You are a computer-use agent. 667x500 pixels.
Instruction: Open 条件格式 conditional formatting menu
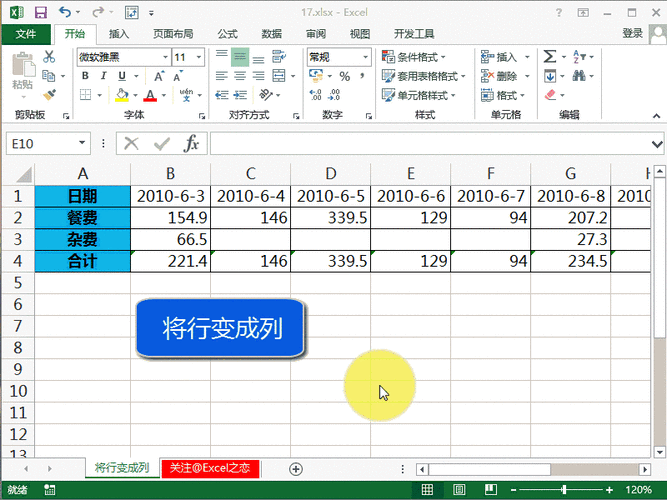click(413, 57)
